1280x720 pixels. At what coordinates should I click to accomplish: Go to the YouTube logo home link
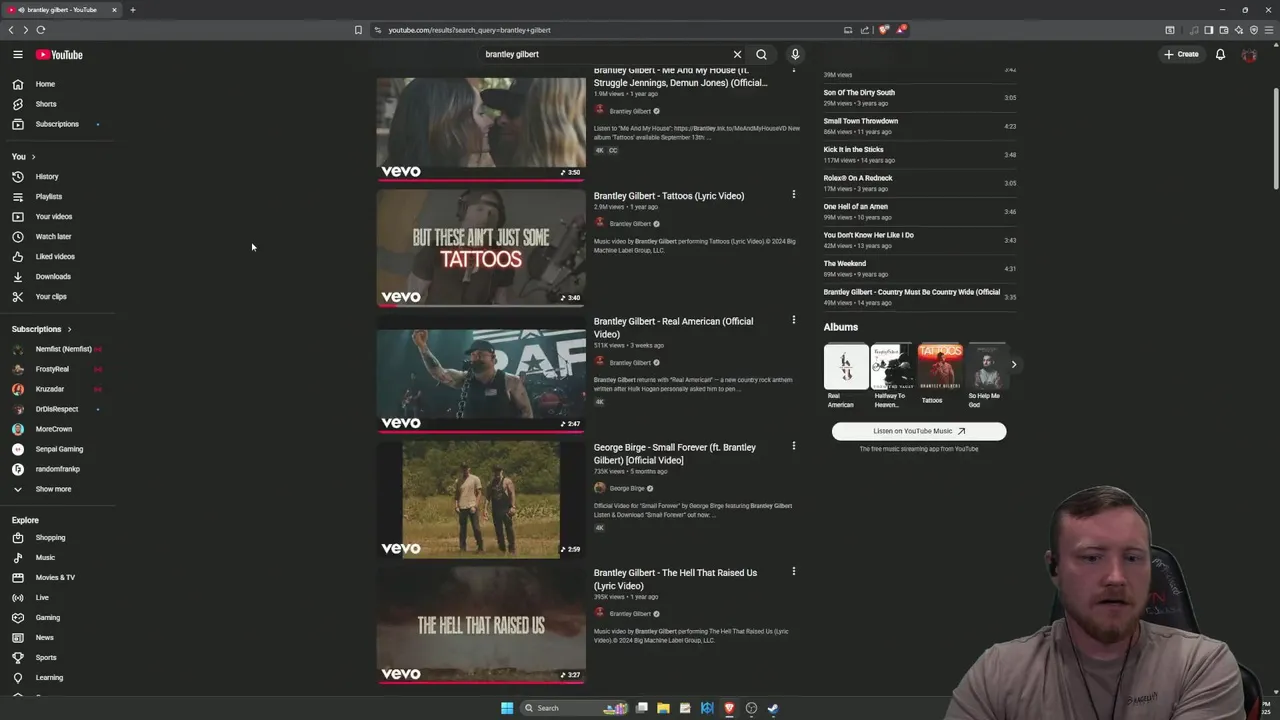point(59,55)
